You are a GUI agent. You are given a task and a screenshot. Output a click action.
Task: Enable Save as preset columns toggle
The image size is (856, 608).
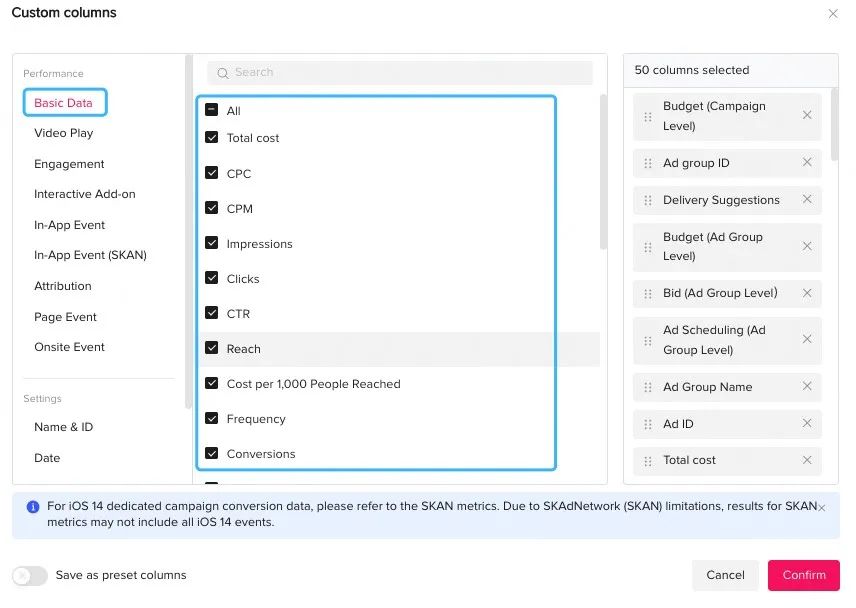[30, 575]
